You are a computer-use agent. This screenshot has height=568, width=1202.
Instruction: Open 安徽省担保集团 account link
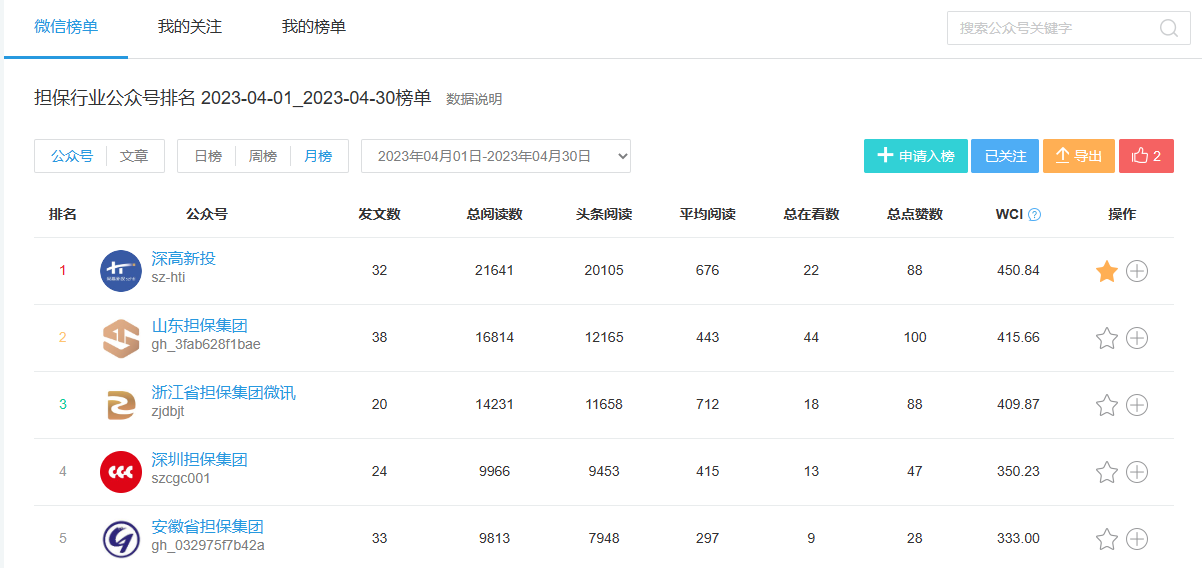pos(208,526)
